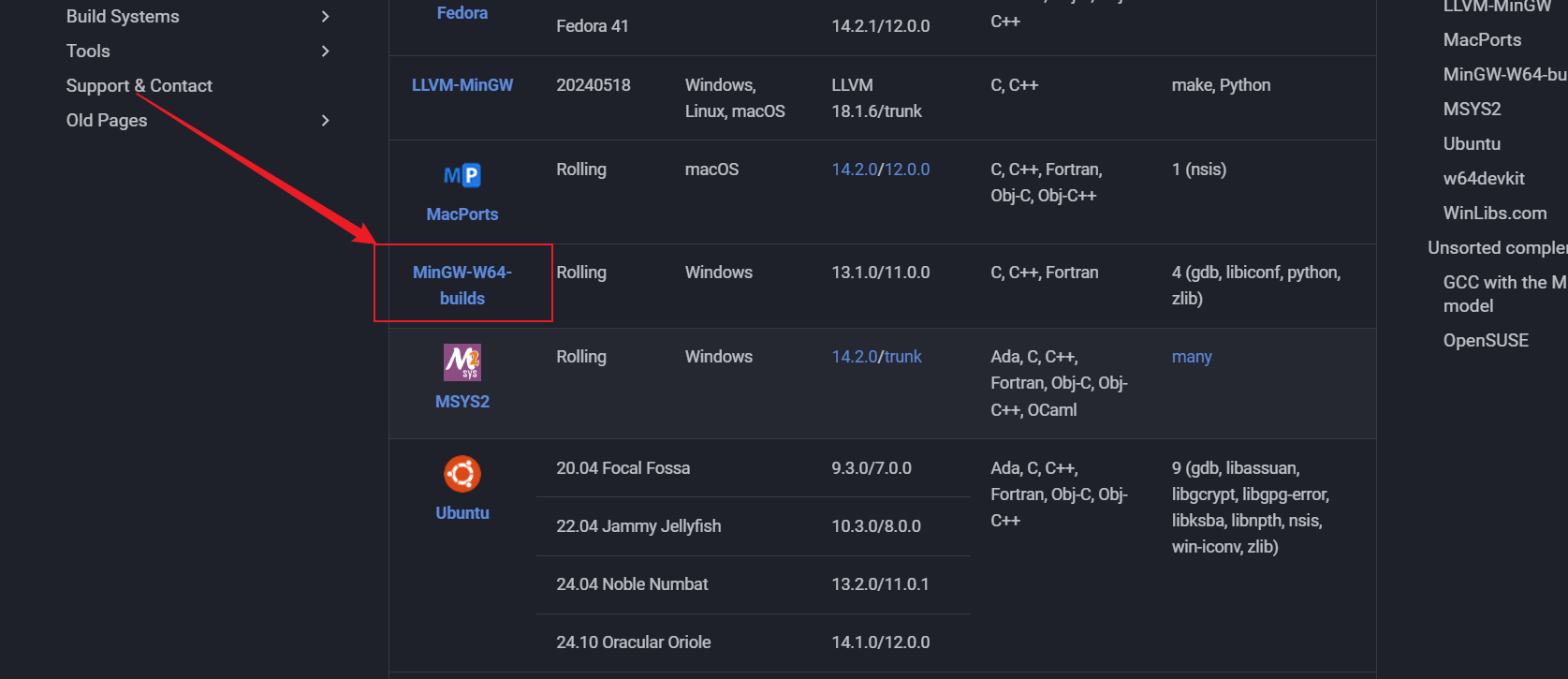Screen dimensions: 1568x679
Task: Open the LLVM-MinGW link in the table
Action: pyautogui.click(x=462, y=85)
